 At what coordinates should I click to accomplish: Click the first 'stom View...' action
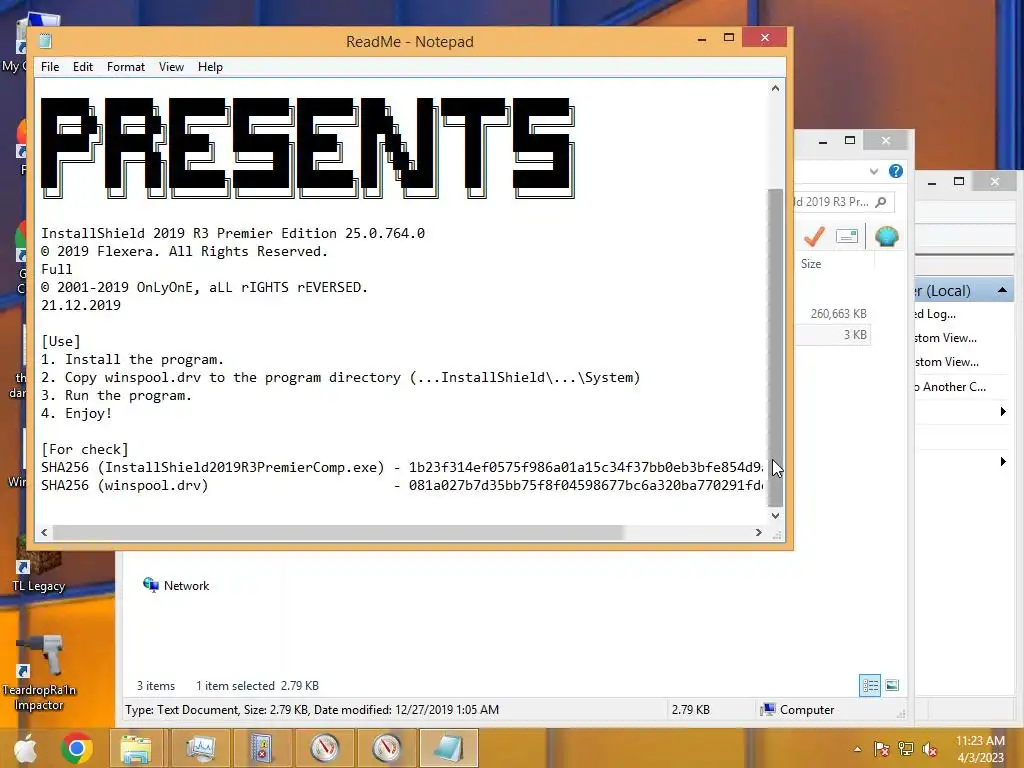tap(945, 338)
